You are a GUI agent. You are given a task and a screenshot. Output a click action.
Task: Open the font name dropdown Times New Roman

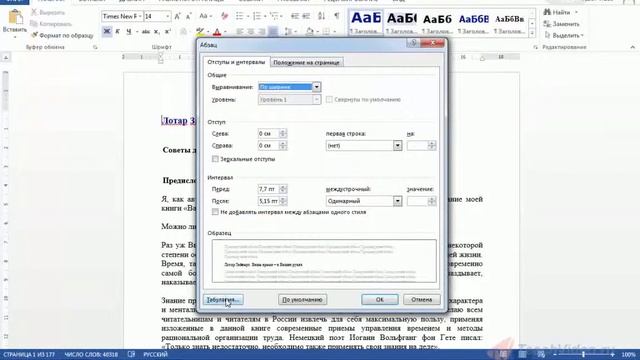tap(140, 16)
